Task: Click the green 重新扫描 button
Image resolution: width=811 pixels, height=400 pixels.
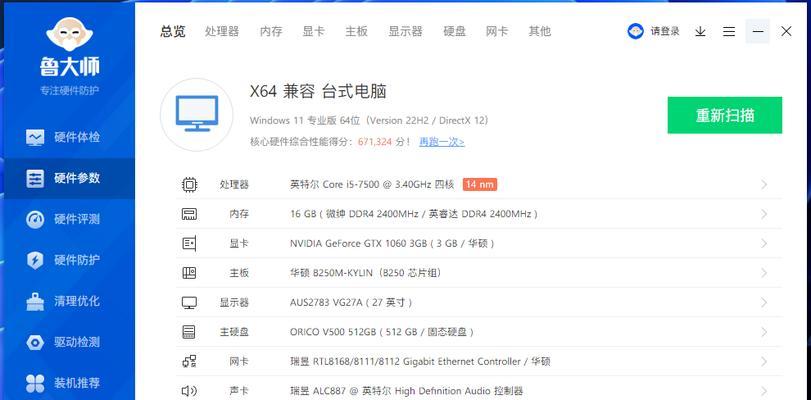Action: point(725,115)
